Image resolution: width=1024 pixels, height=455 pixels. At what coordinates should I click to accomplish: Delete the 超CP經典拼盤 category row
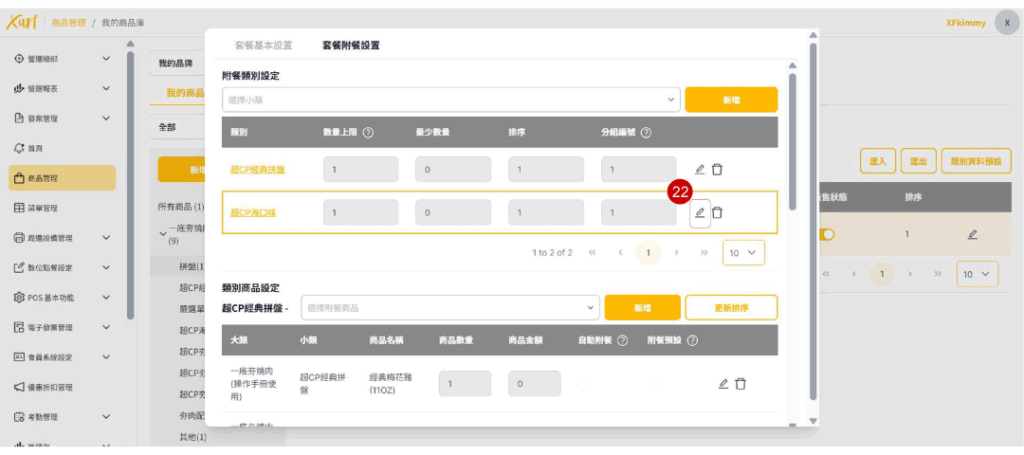pos(717,169)
